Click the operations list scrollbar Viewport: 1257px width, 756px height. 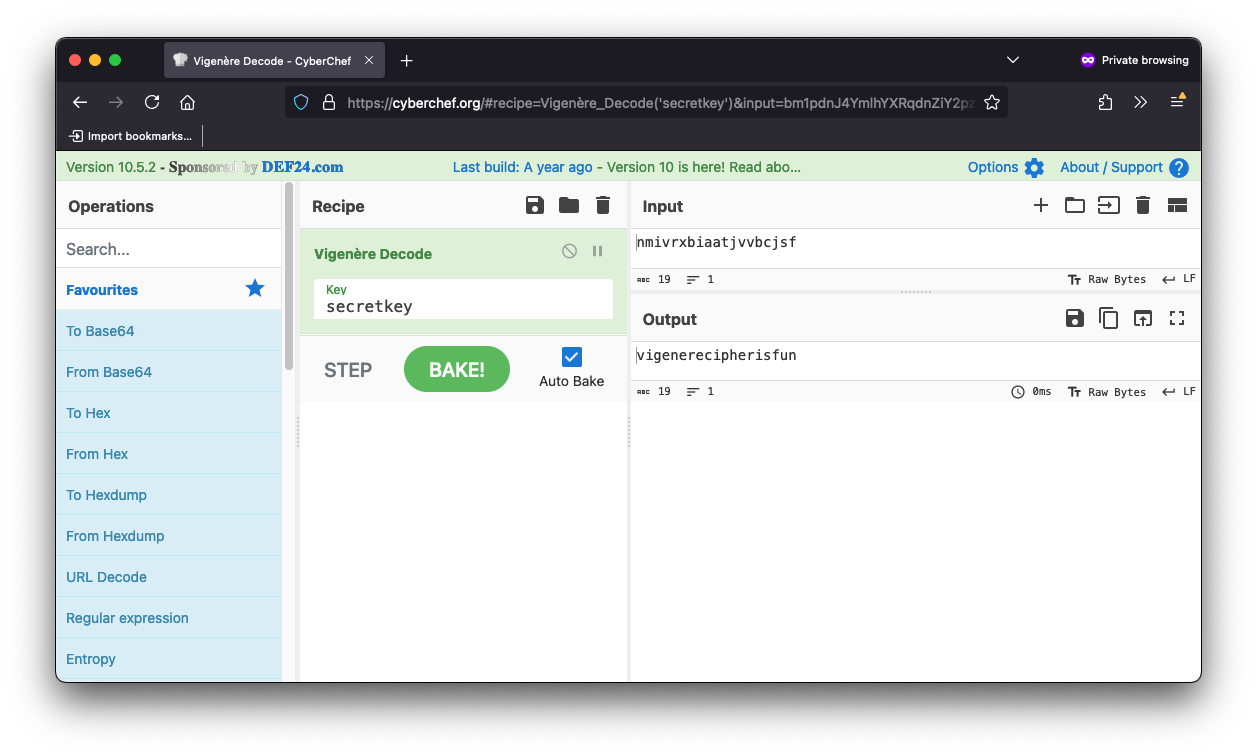289,276
